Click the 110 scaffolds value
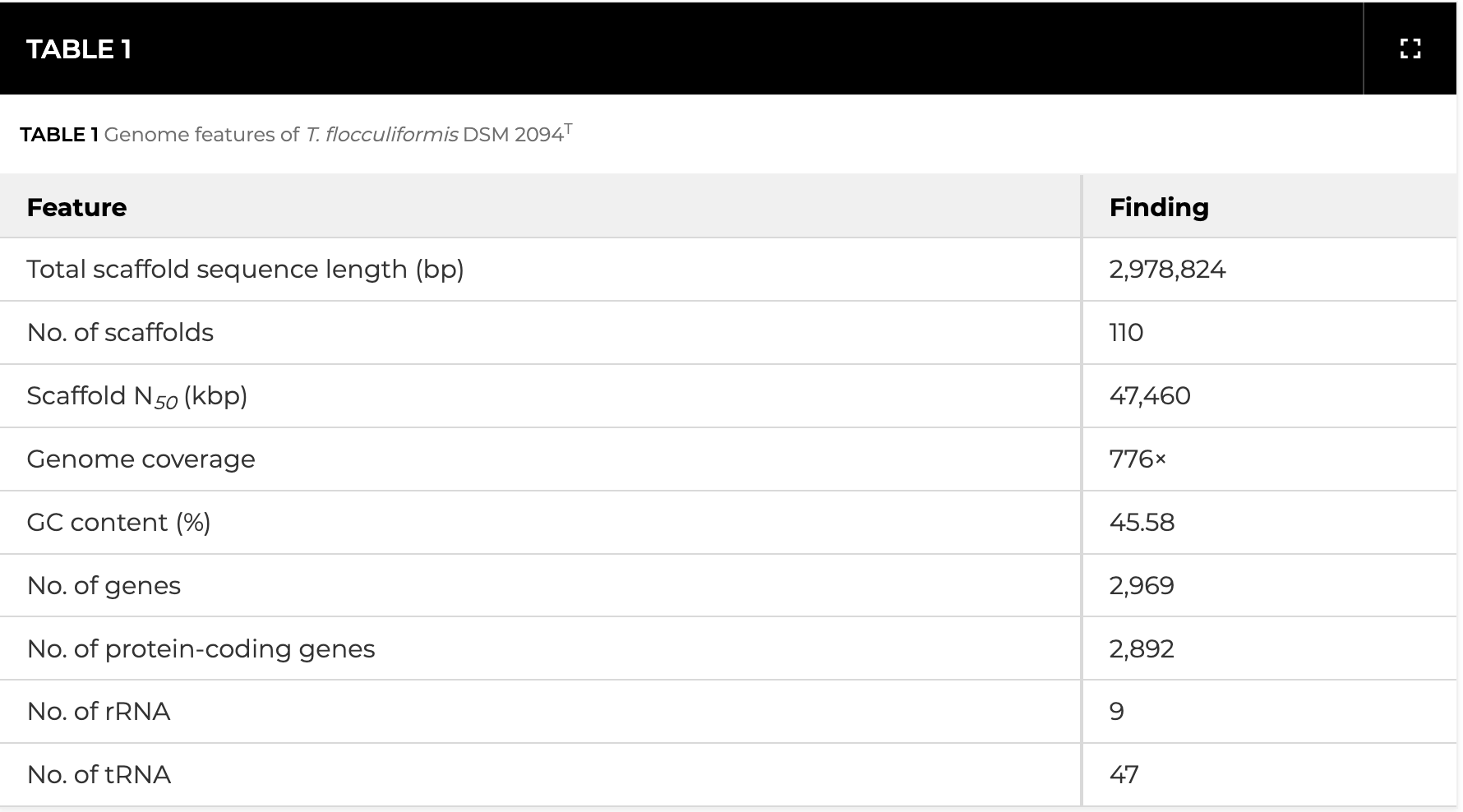Image resolution: width=1463 pixels, height=812 pixels. point(1126,333)
